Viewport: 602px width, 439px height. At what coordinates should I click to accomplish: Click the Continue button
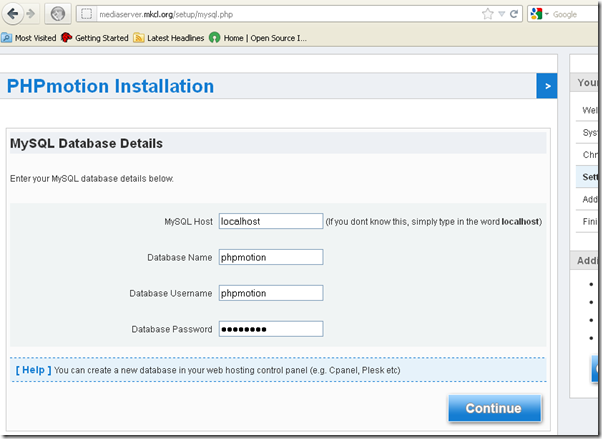click(x=495, y=408)
